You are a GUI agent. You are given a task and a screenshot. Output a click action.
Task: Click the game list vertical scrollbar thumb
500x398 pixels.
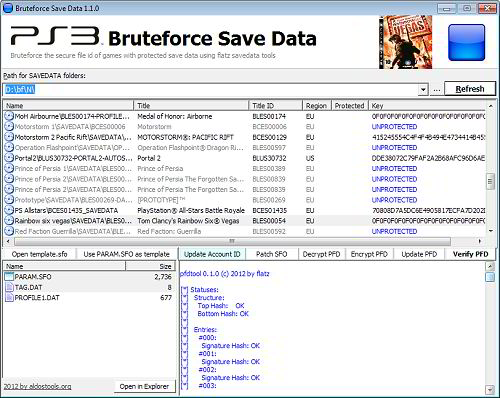pos(490,182)
